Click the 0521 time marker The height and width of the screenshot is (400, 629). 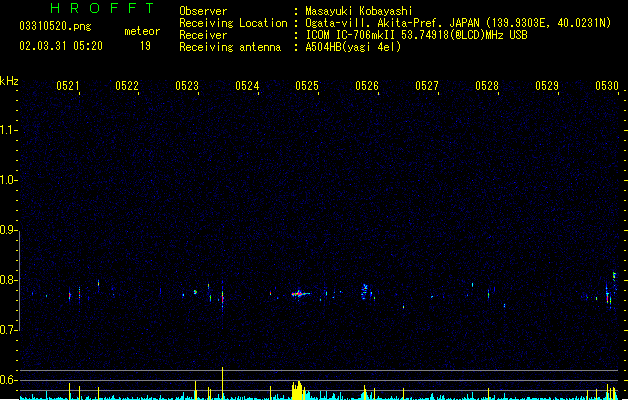click(x=67, y=85)
